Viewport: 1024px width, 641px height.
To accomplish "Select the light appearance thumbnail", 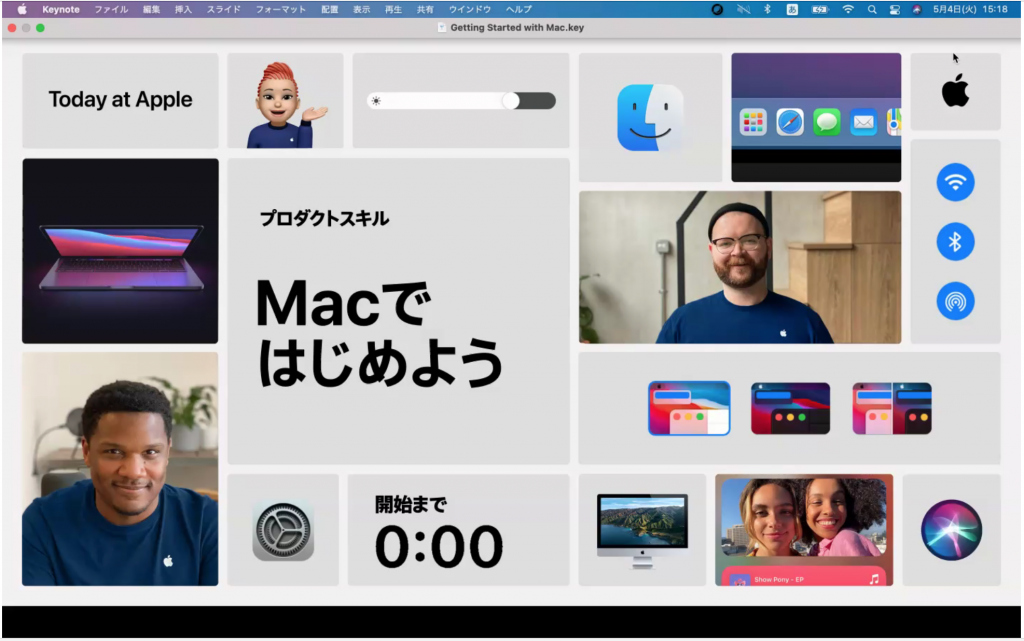I will pos(689,408).
